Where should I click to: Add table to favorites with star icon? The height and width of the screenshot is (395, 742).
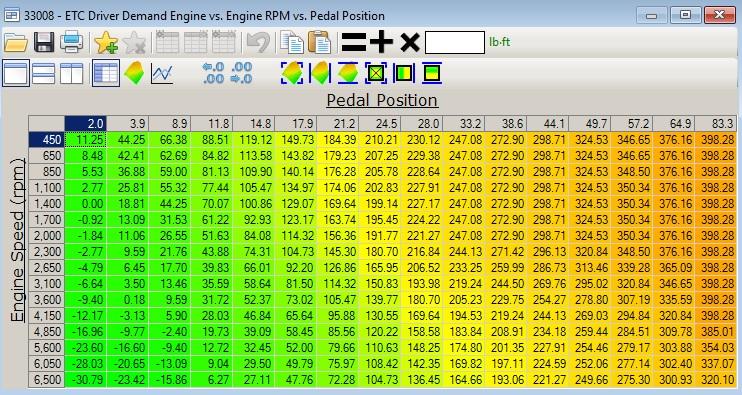(106, 43)
